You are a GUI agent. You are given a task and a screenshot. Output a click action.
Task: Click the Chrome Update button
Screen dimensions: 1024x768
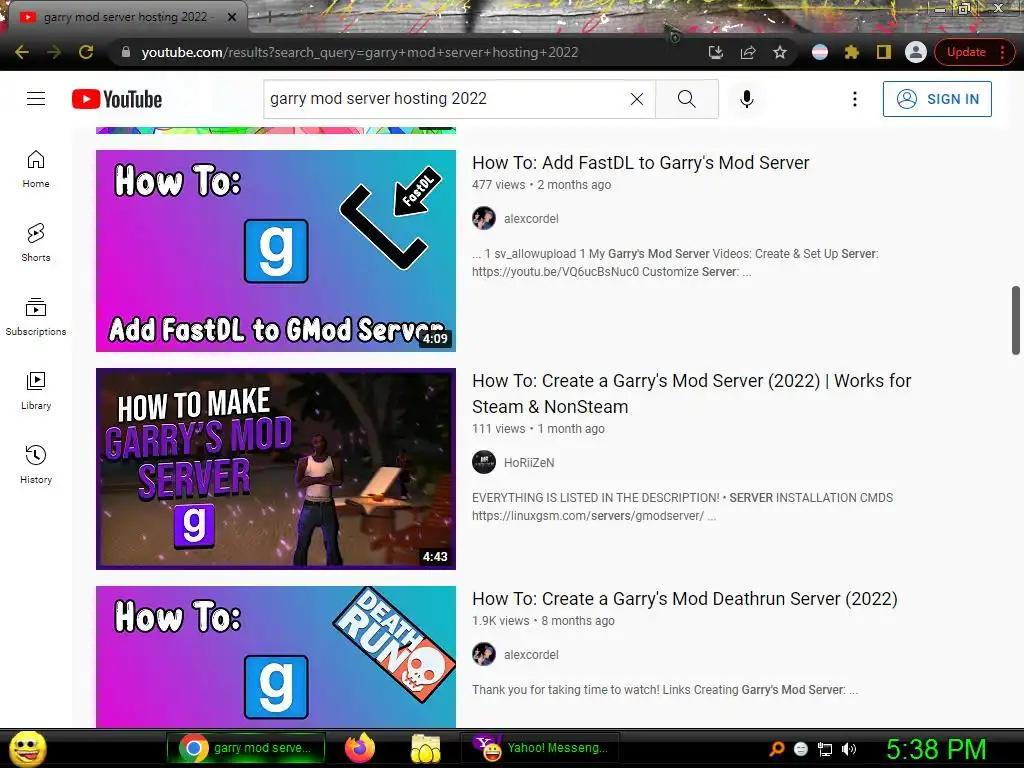974,52
